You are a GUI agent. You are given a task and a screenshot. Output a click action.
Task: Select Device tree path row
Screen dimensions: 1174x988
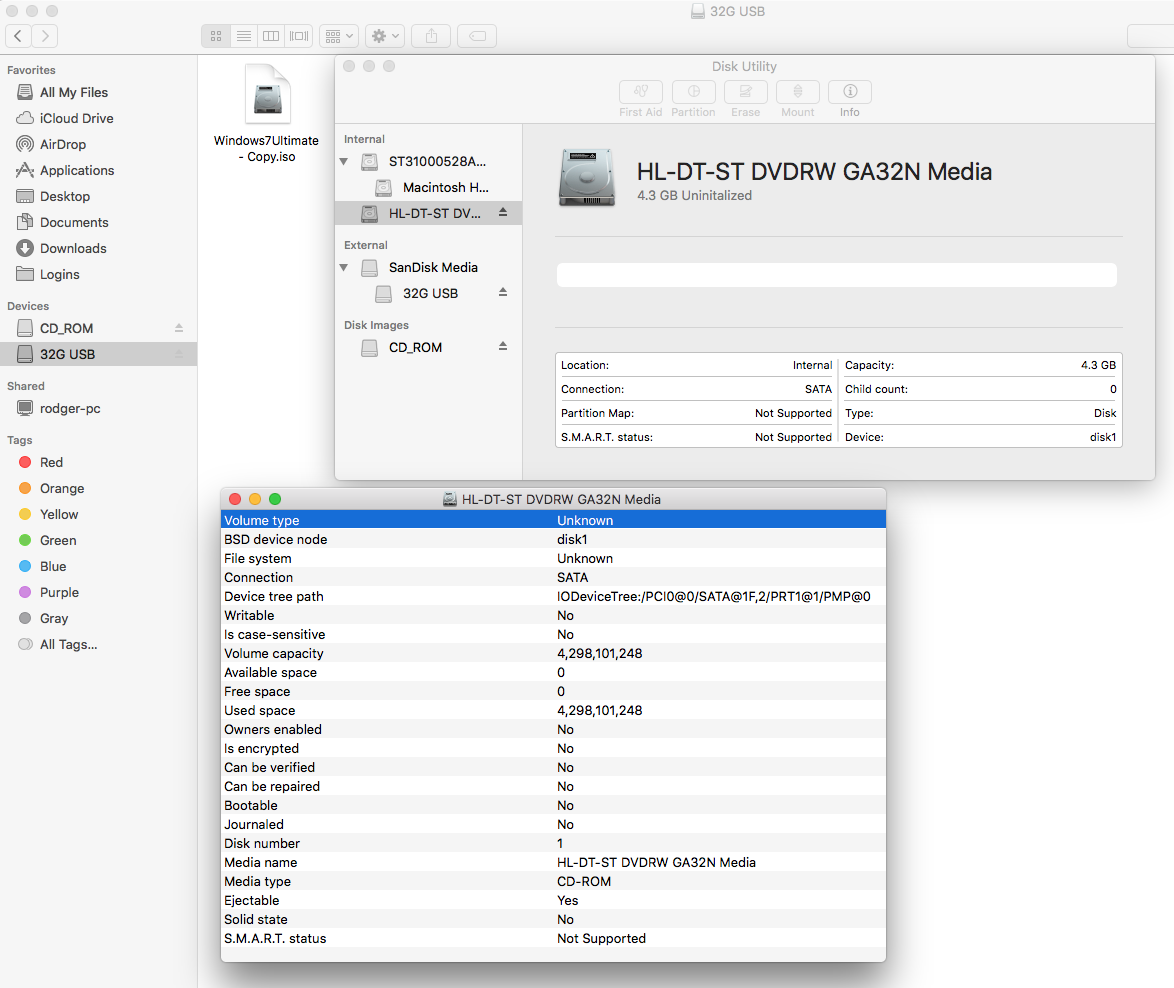(553, 597)
